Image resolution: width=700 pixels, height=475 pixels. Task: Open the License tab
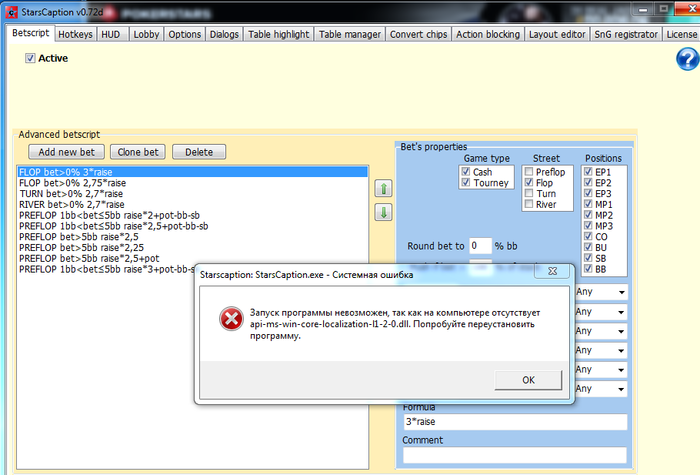pos(681,34)
